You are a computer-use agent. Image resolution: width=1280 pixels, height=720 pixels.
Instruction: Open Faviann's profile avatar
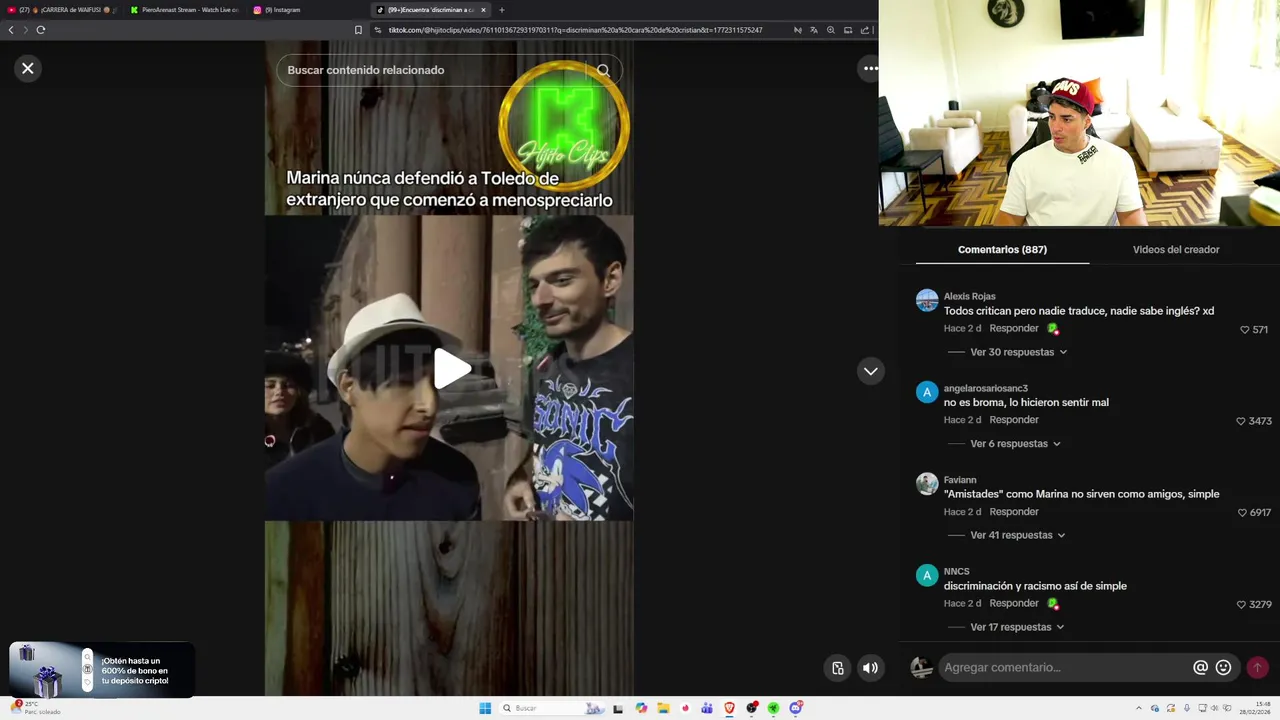[927, 484]
